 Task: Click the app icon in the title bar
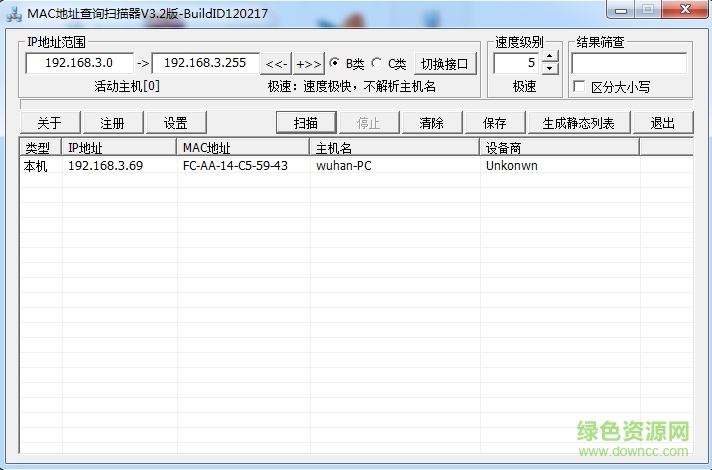tap(14, 12)
